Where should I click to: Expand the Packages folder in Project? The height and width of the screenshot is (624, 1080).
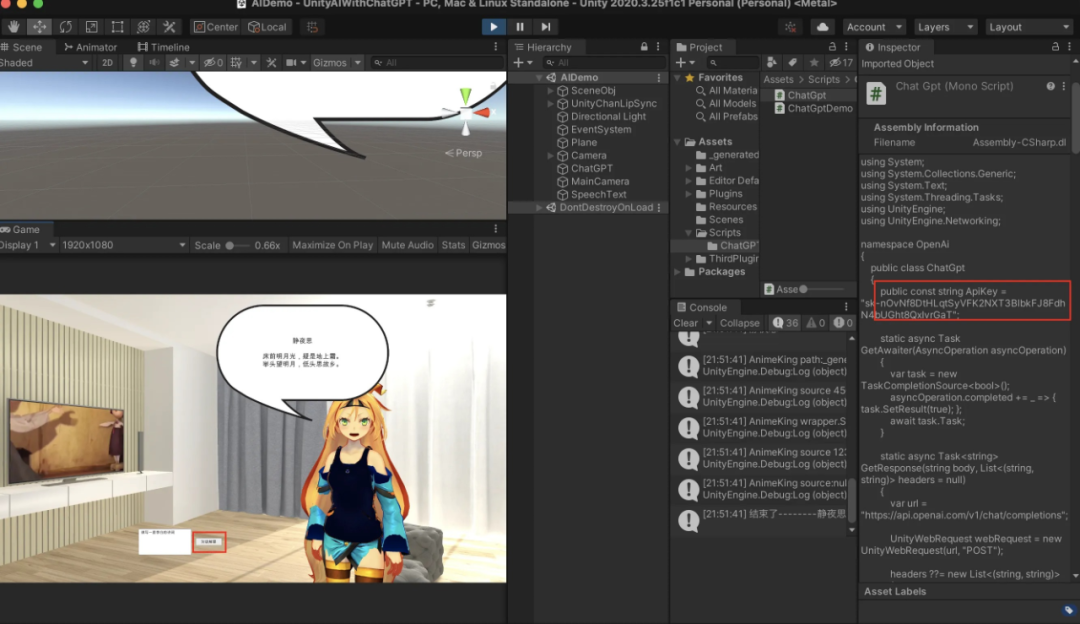pos(678,272)
